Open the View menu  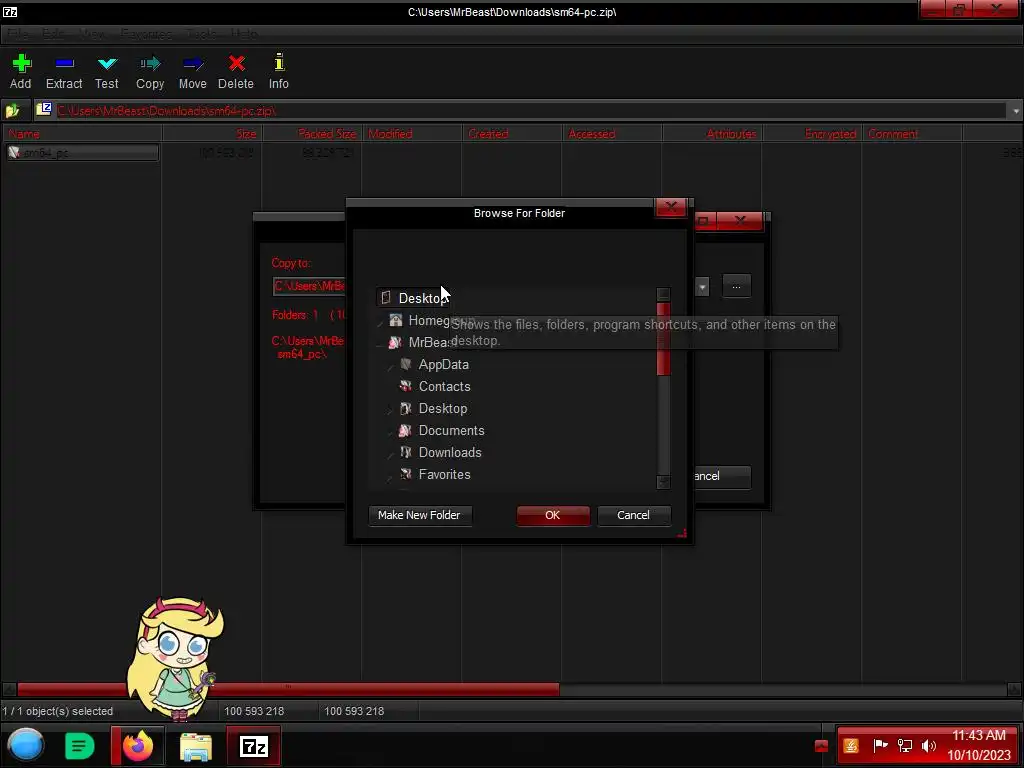93,34
